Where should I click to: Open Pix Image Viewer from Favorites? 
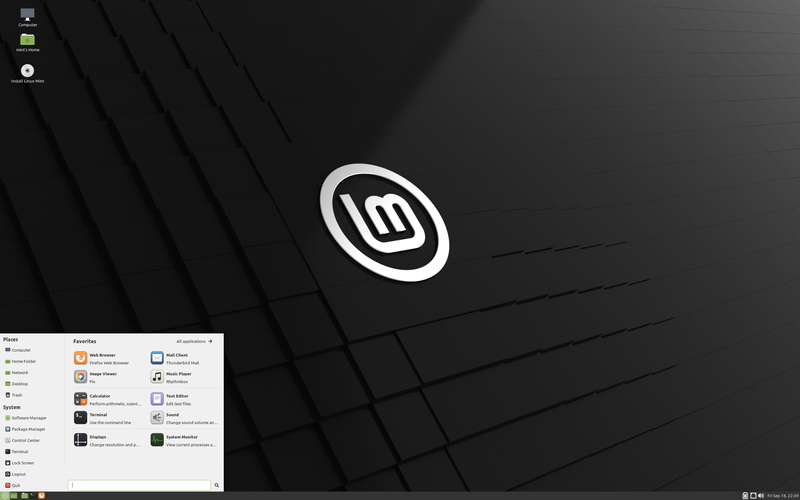click(107, 377)
